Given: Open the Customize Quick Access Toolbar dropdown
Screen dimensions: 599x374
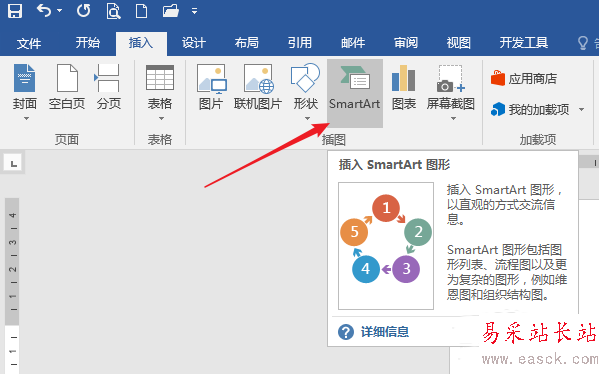Looking at the screenshot, I should 194,11.
